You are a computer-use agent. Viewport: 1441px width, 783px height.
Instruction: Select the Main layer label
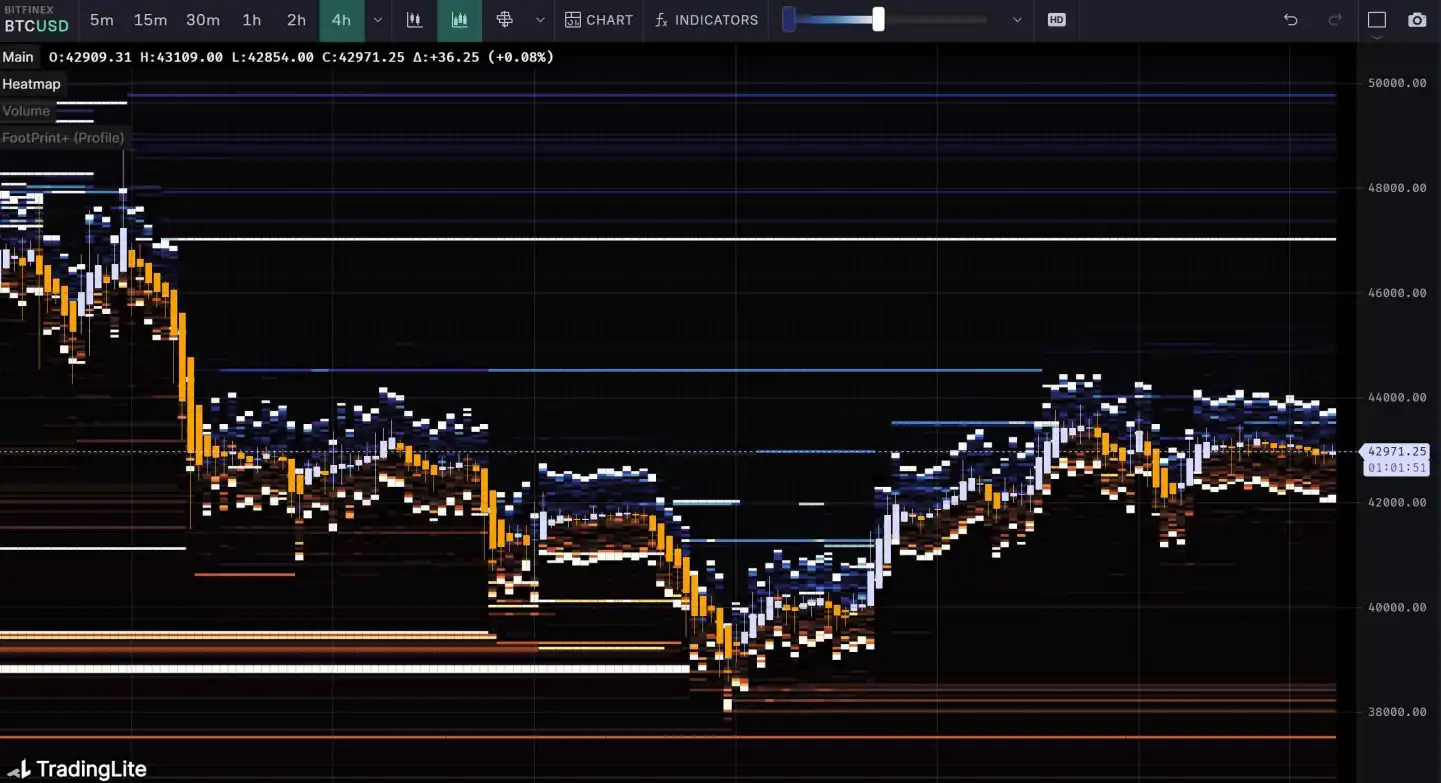[x=18, y=57]
